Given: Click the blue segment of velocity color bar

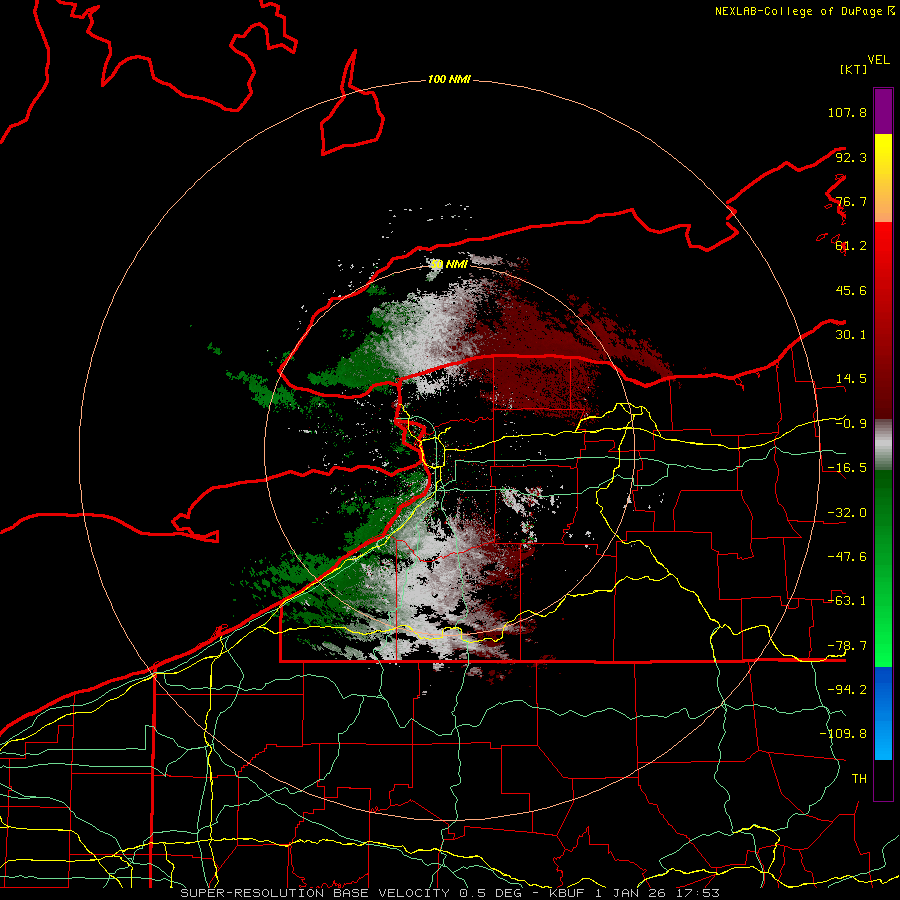Looking at the screenshot, I should point(883,713).
